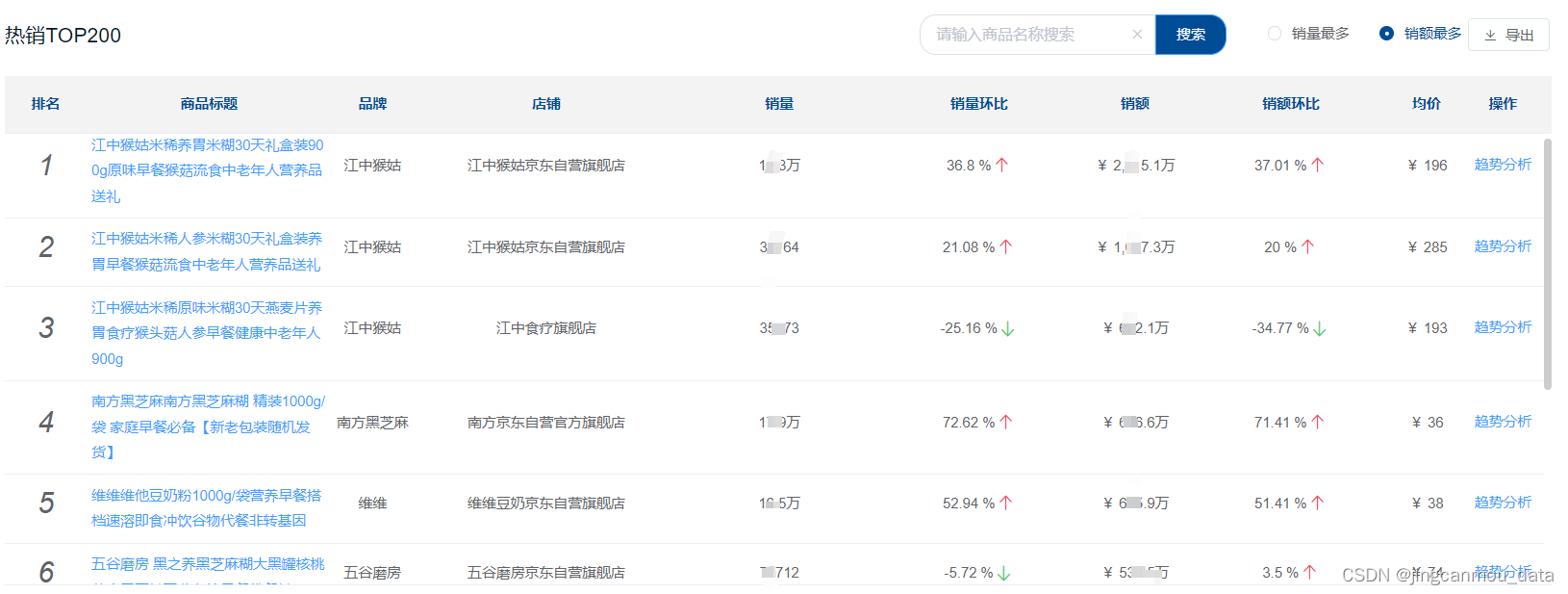Open 趋势分析 for rank 5 product
The width and height of the screenshot is (1568, 594).
(x=1503, y=503)
